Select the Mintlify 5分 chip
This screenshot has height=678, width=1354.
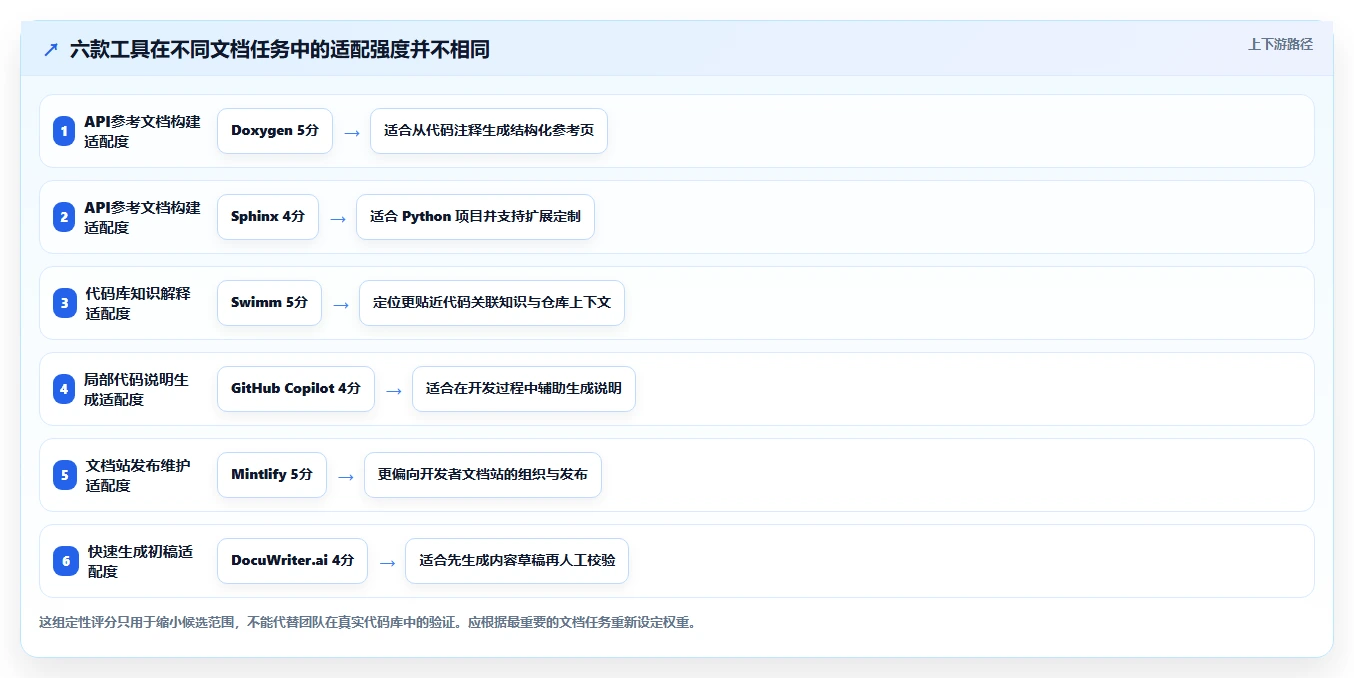pos(272,475)
